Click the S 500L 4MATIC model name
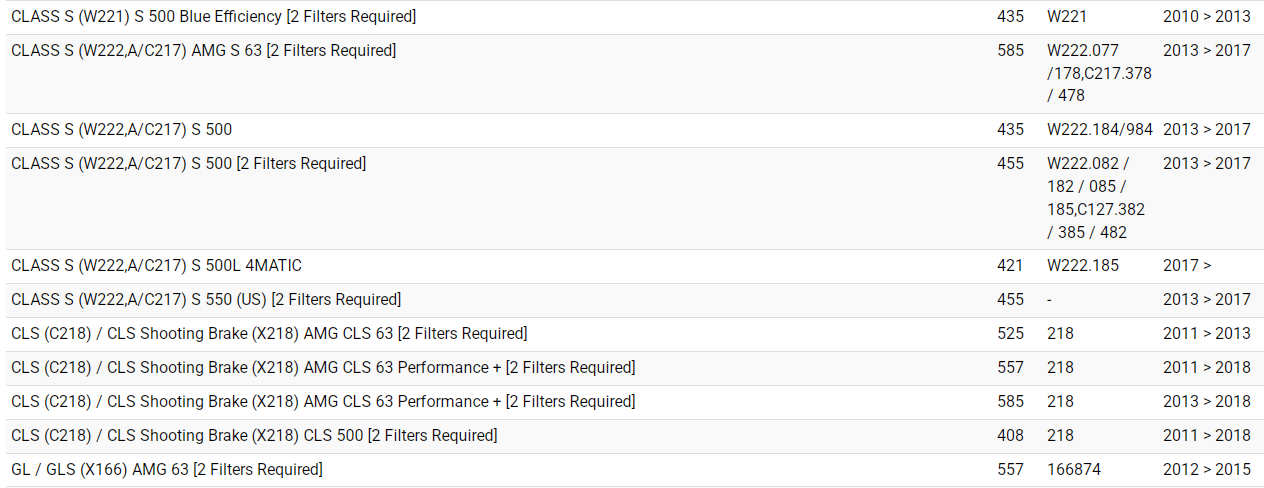Screen dimensions: 1264x488 pos(156,266)
